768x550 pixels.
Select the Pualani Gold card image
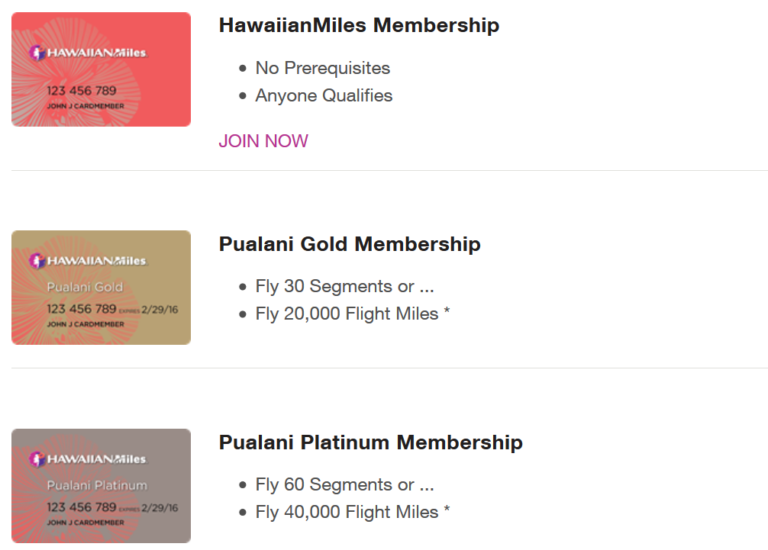point(101,287)
